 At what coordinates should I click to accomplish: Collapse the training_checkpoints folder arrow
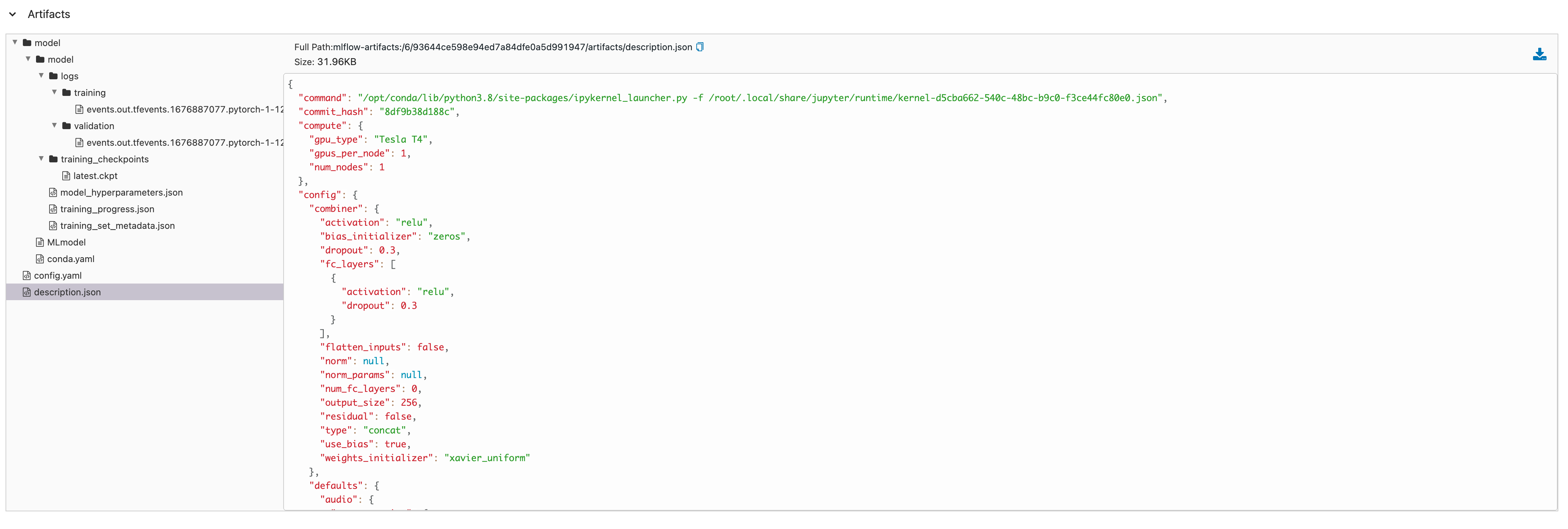(x=42, y=159)
